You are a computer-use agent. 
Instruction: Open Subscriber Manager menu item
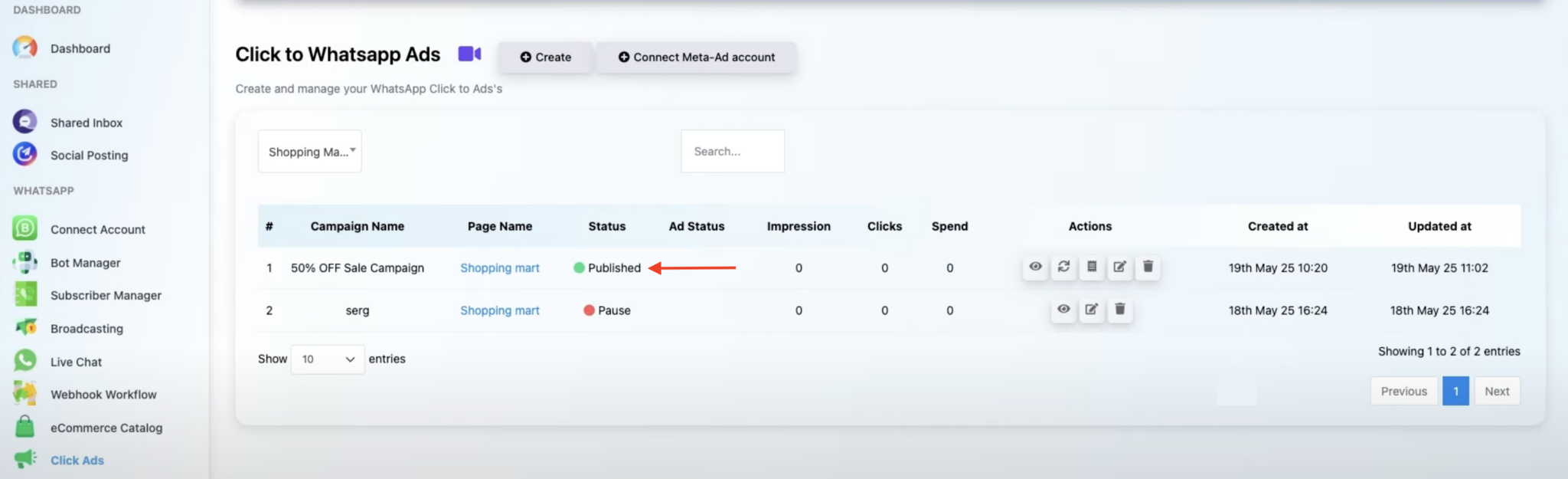tap(106, 295)
